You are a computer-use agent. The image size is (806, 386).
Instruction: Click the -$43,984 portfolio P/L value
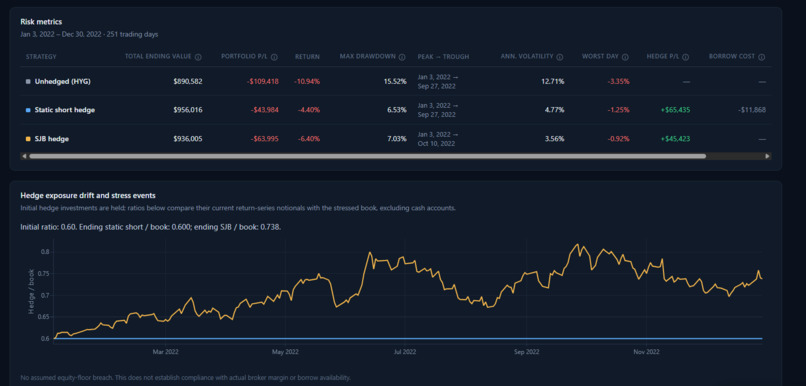tap(264, 110)
